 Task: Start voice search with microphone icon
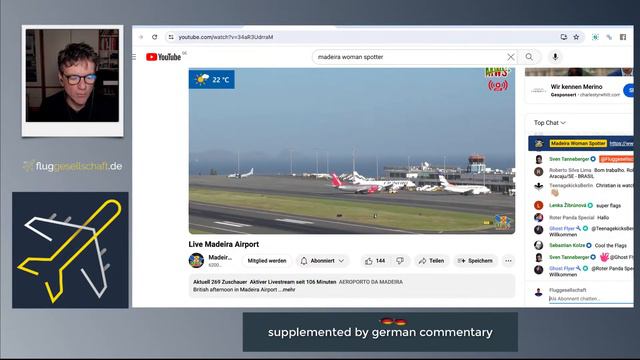pyautogui.click(x=555, y=57)
